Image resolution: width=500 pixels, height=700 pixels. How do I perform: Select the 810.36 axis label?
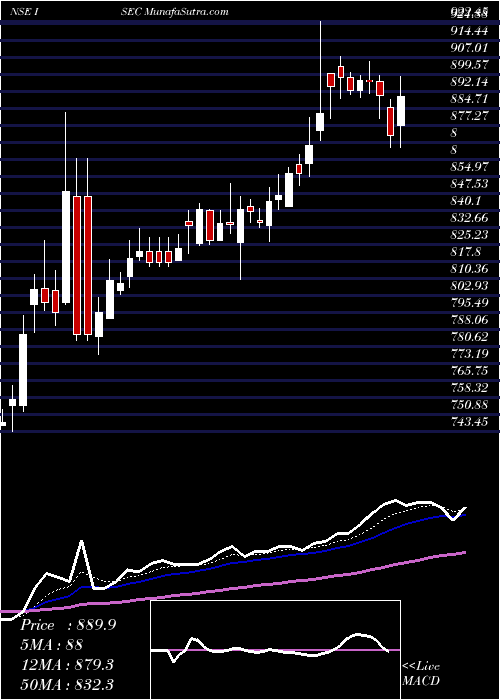point(469,269)
